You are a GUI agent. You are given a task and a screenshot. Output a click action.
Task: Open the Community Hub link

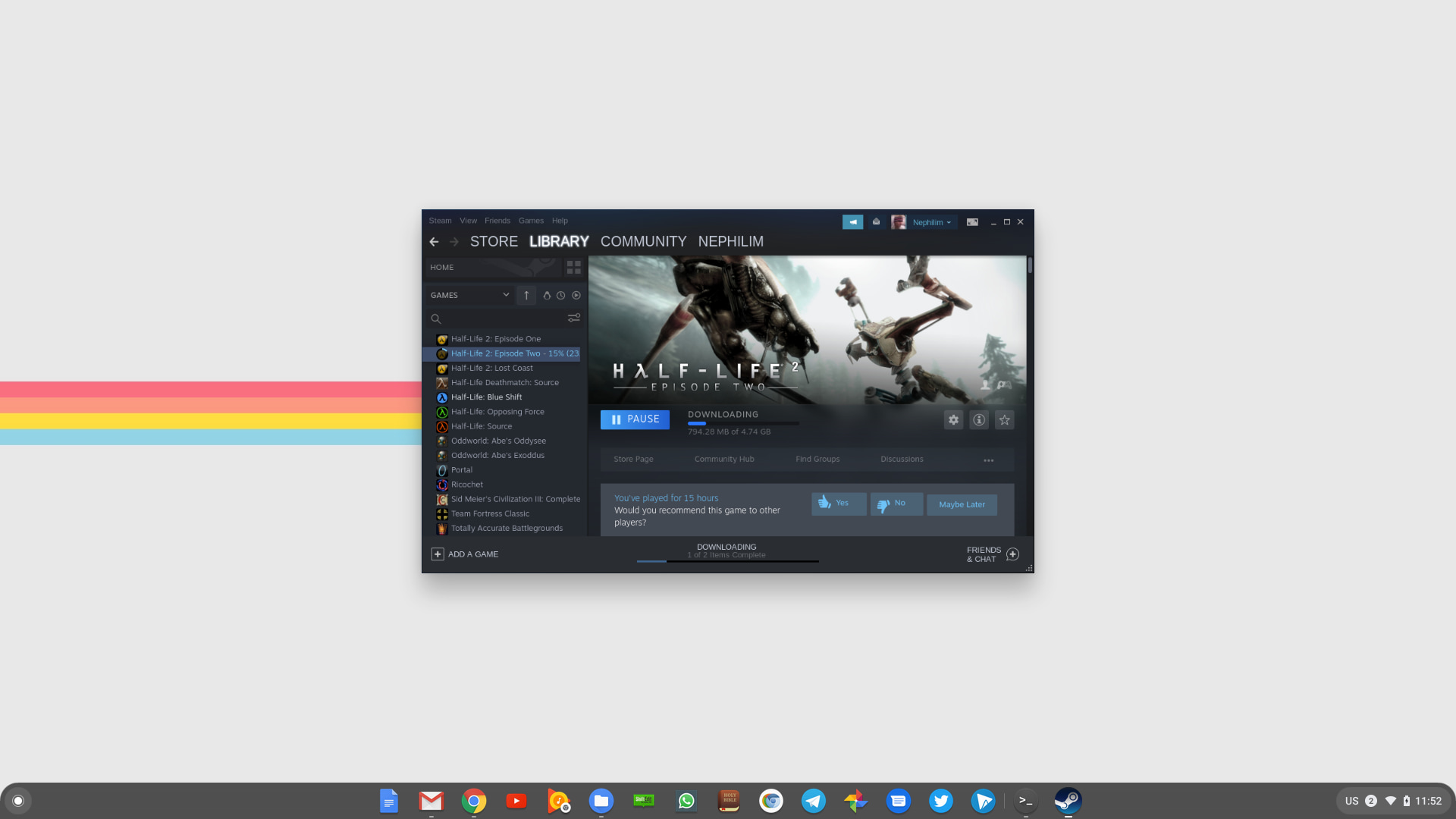(x=724, y=460)
